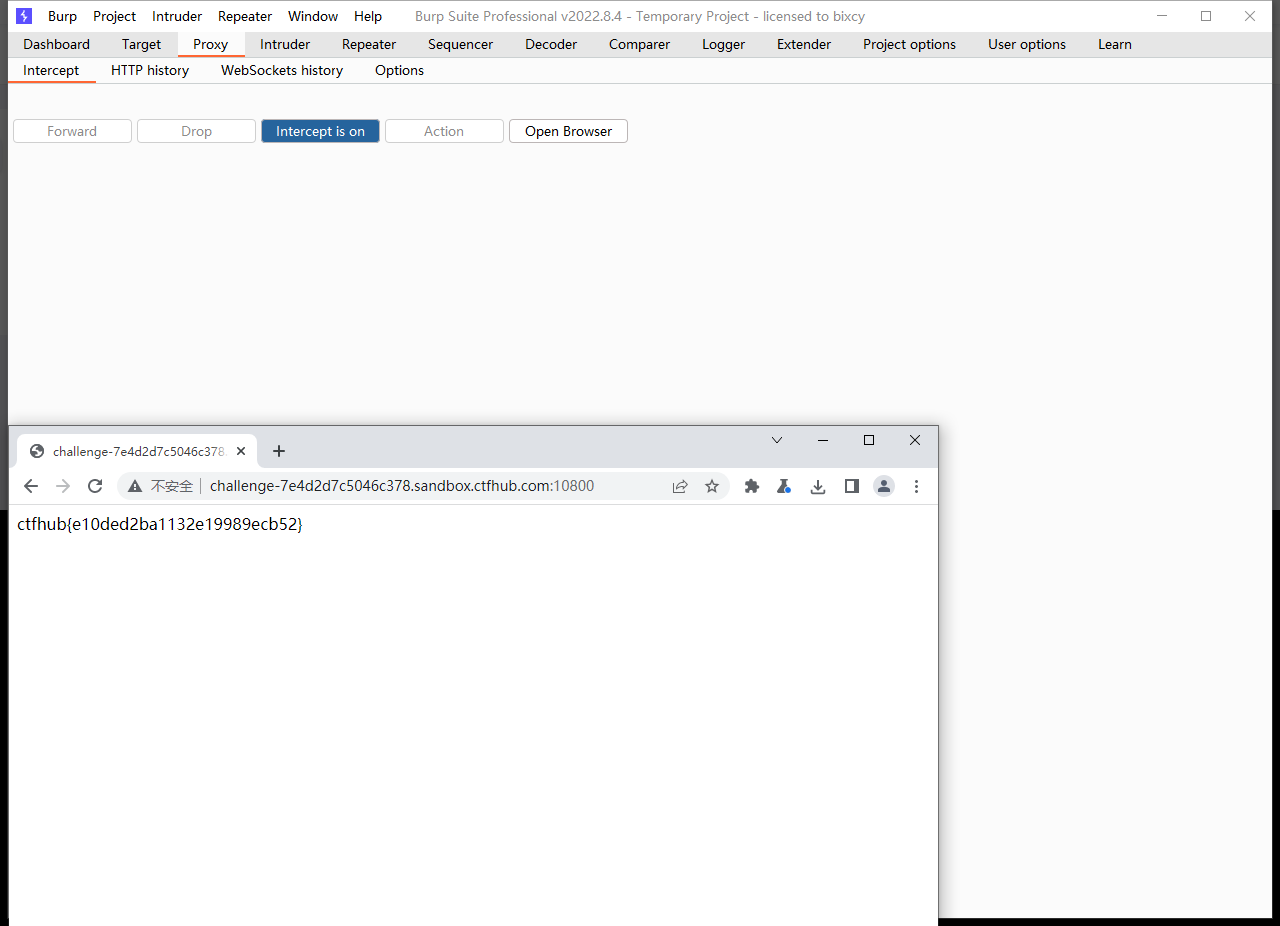Switch to the Dashboard tab

57,44
